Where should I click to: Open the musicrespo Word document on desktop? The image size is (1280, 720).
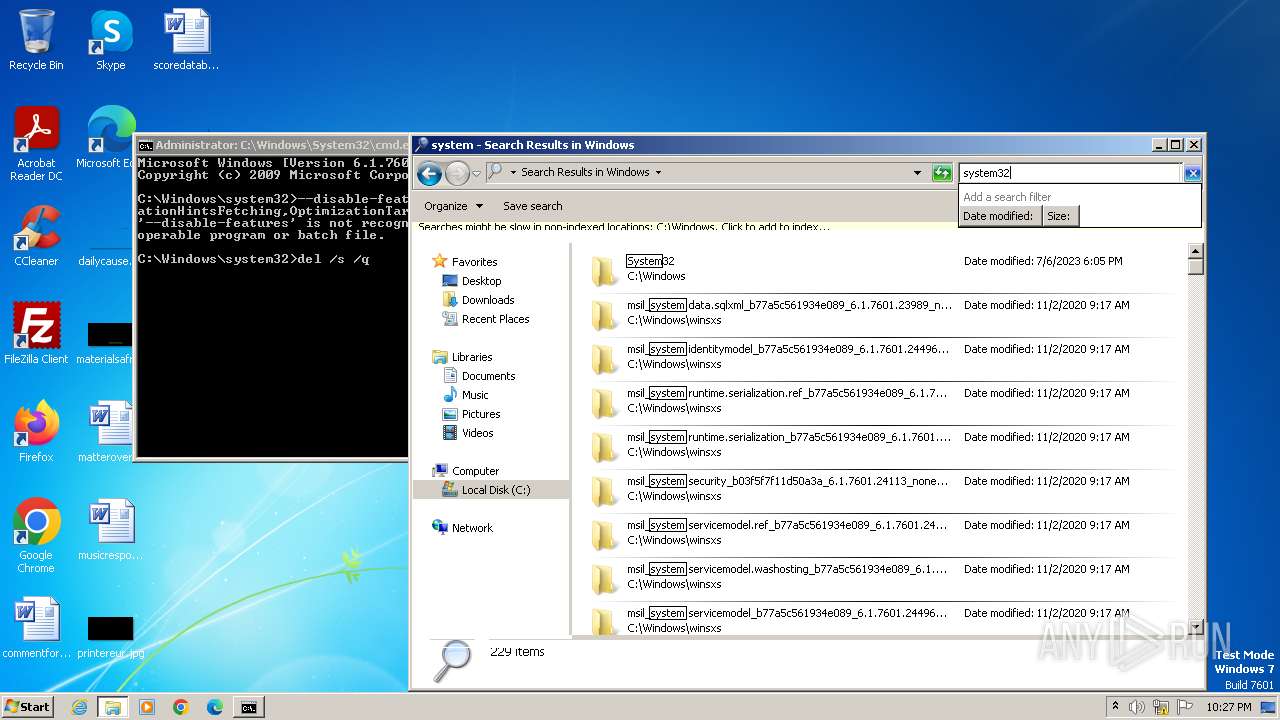click(110, 530)
